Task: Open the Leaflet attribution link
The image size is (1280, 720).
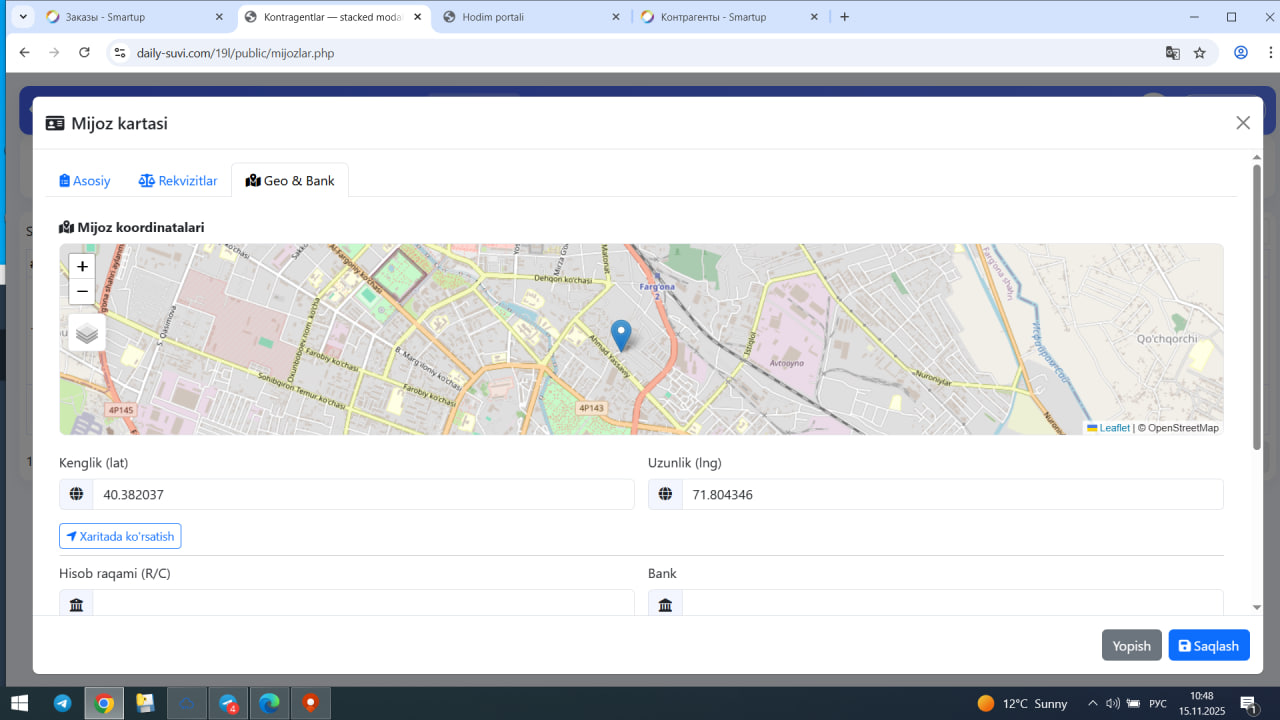Action: point(1114,428)
